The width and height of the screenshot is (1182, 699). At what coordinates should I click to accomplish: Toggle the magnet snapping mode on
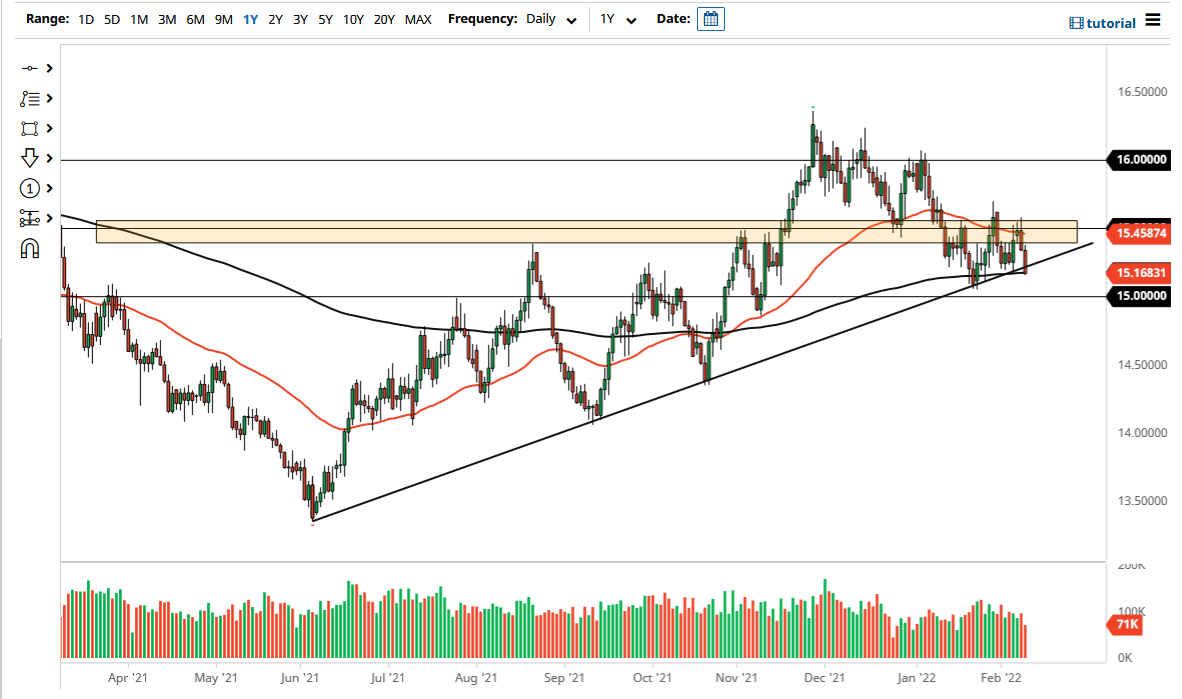[x=30, y=247]
